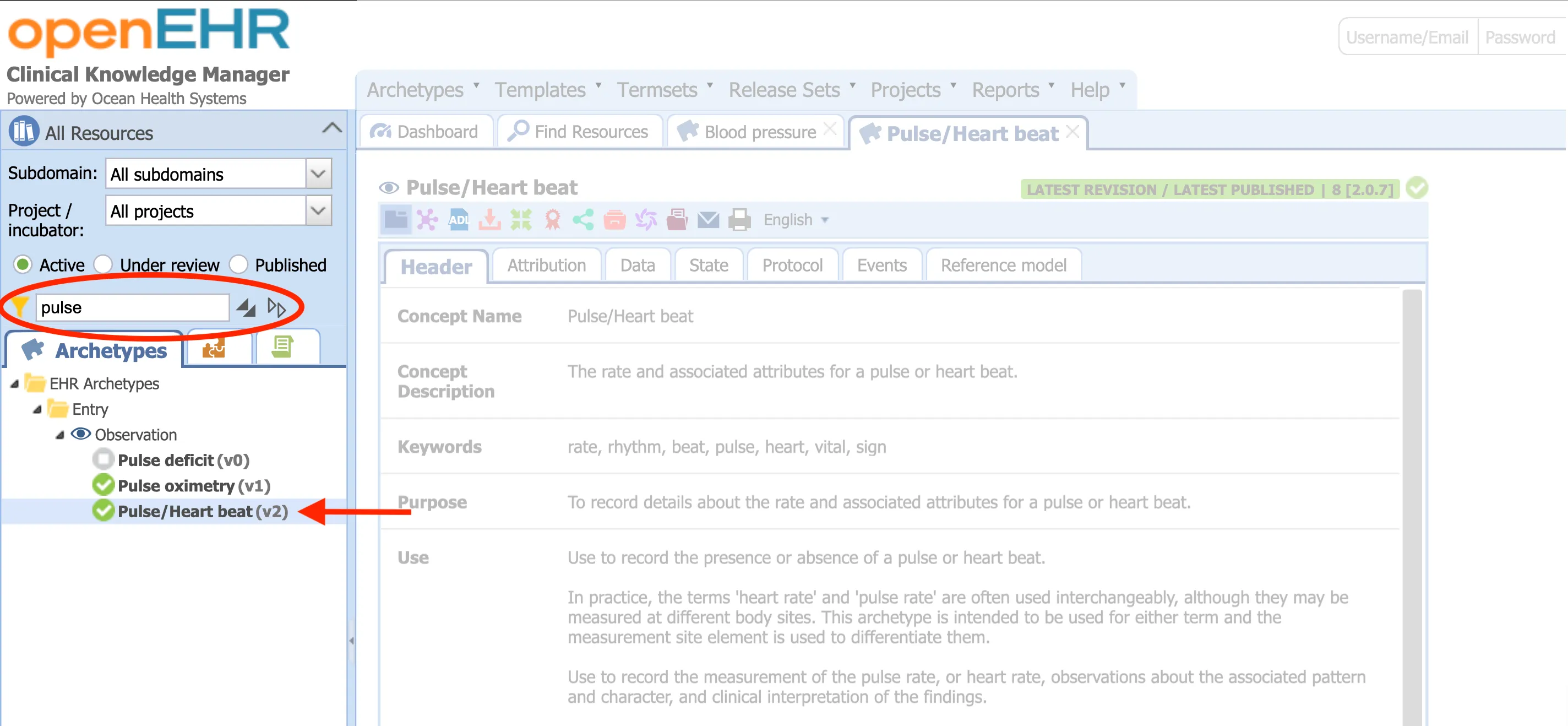
Task: Open the download archetype icon
Action: 490,220
